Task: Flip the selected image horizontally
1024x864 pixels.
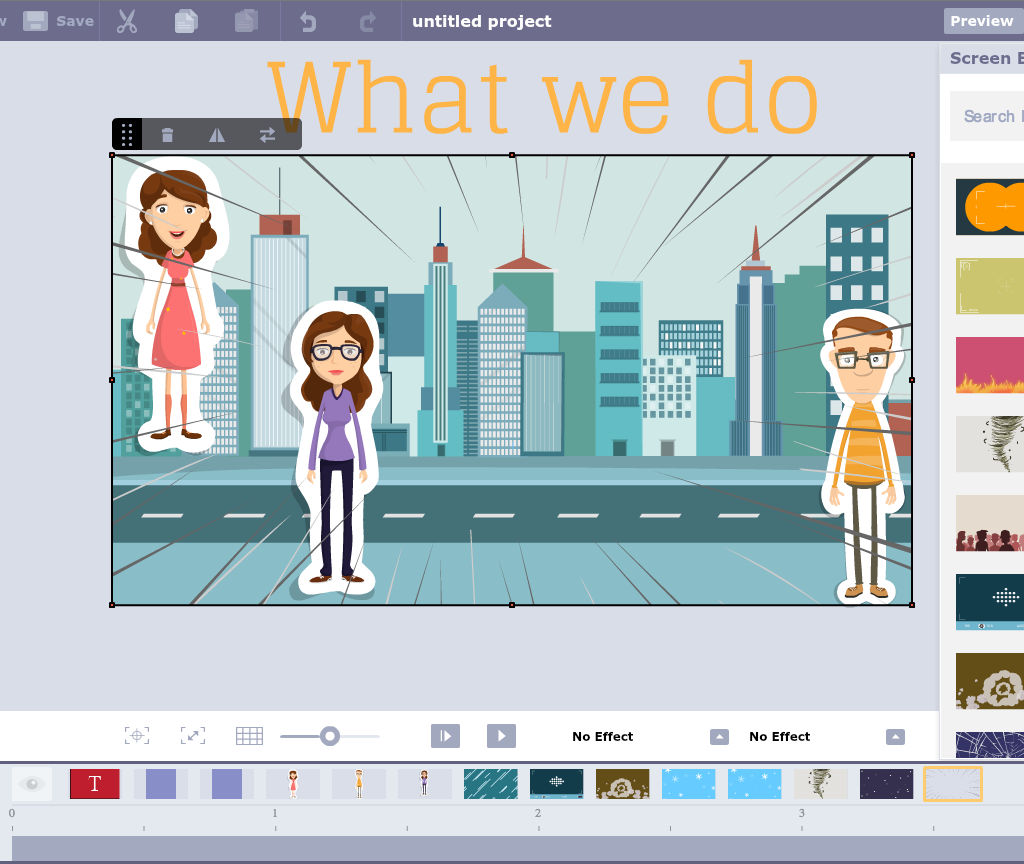Action: (217, 133)
